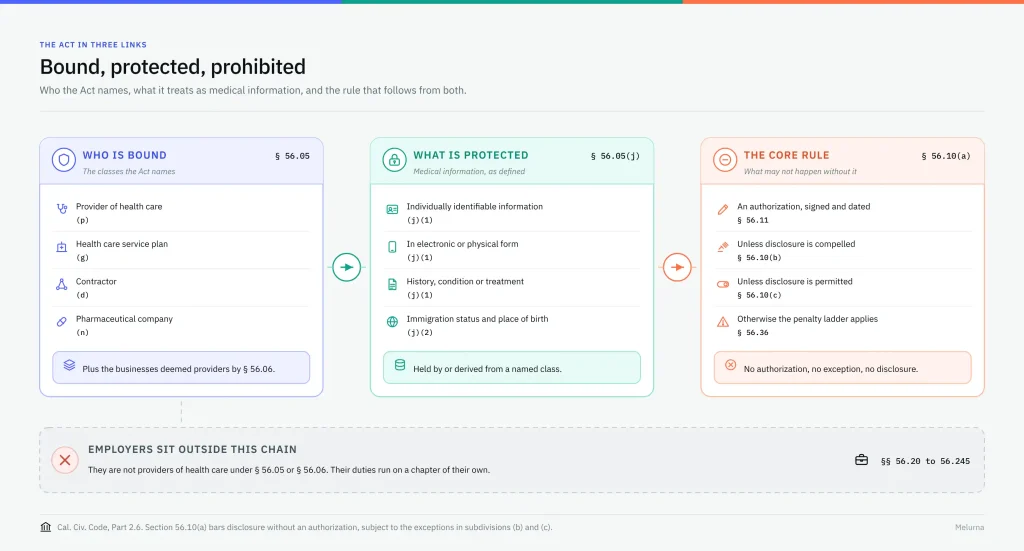The image size is (1024, 551).
Task: Click the What Is Protected heading
Action: click(x=471, y=155)
